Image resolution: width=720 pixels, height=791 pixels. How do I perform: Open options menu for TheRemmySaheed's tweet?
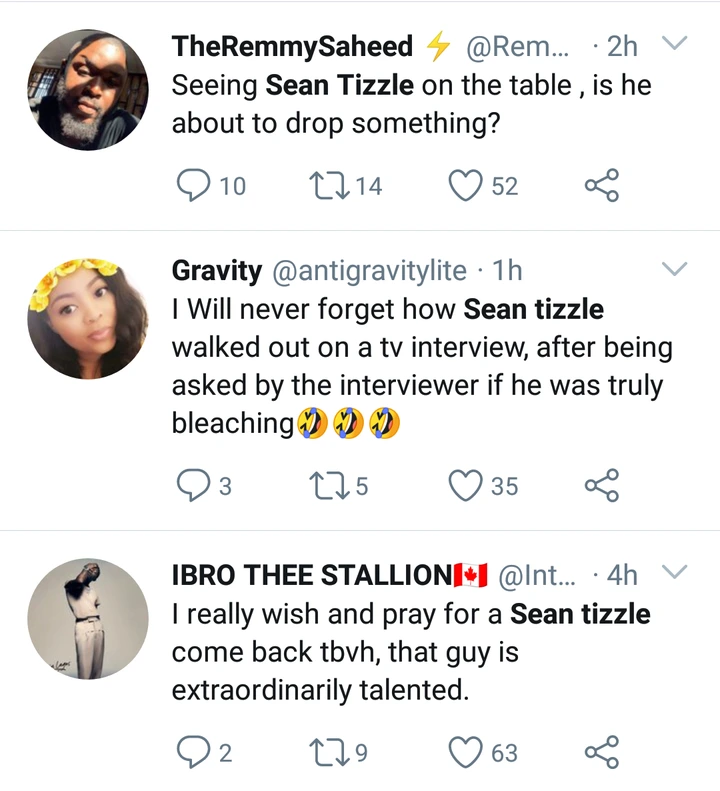pos(676,45)
